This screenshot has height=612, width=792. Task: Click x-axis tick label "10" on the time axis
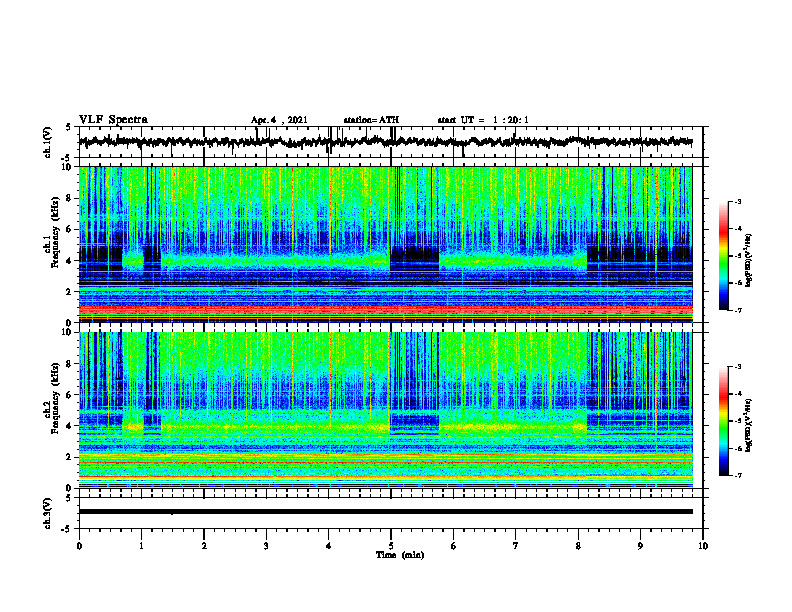(703, 546)
